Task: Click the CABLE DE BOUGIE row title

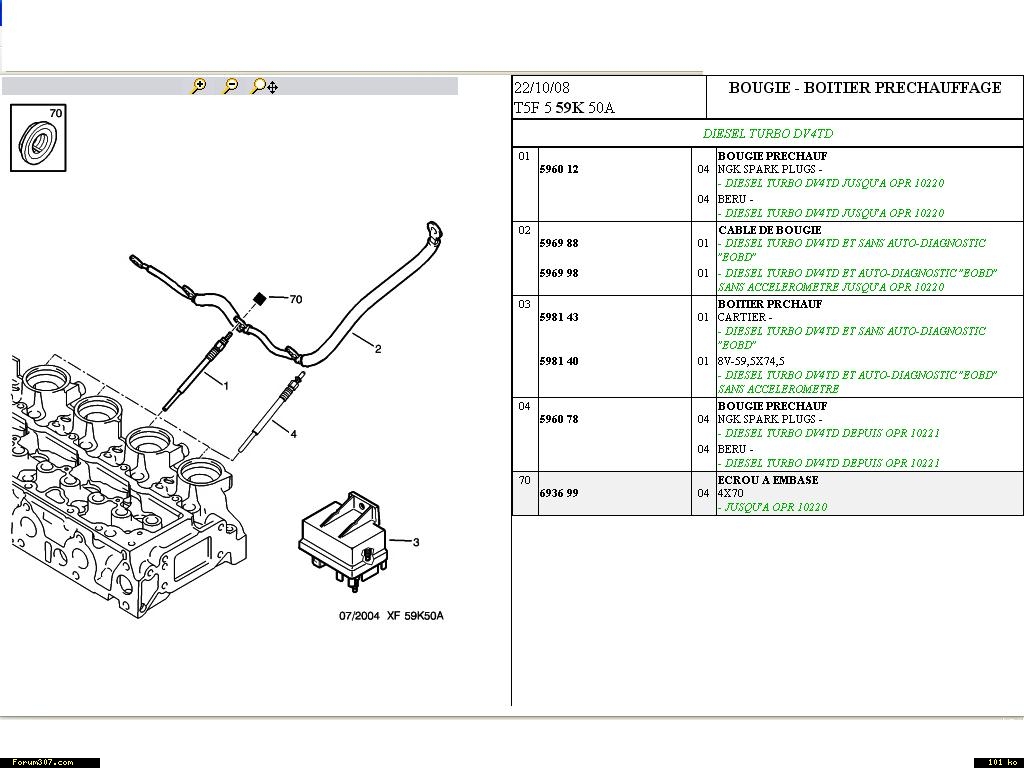Action: point(769,230)
